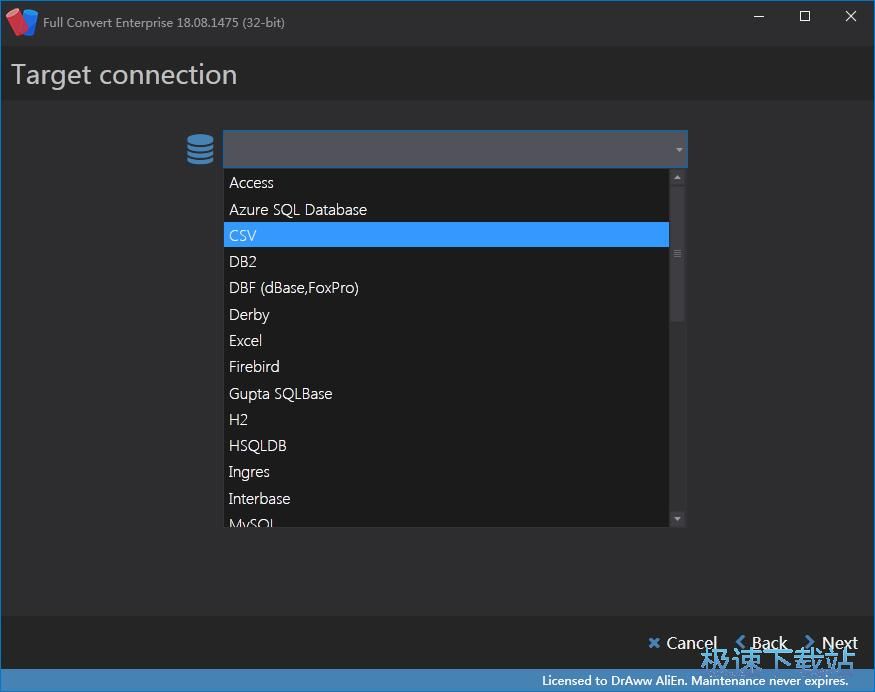
Task: Minimize the Full Convert window
Action: [759, 17]
